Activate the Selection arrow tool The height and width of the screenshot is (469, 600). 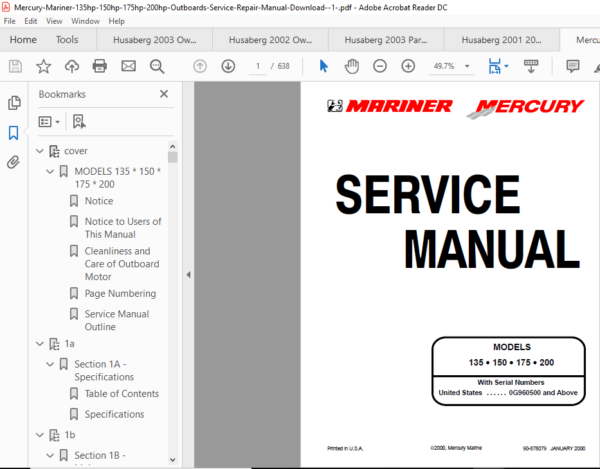tap(323, 66)
